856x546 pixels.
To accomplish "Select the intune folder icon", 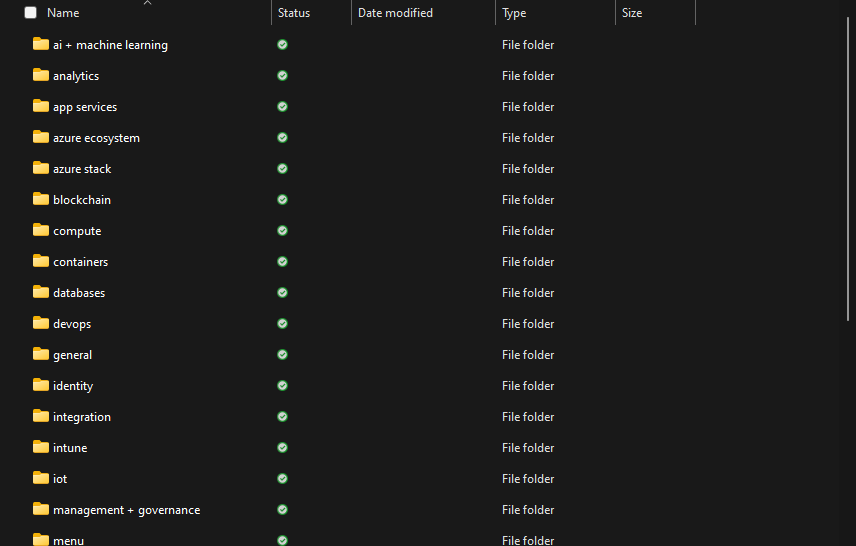I will pos(40,447).
